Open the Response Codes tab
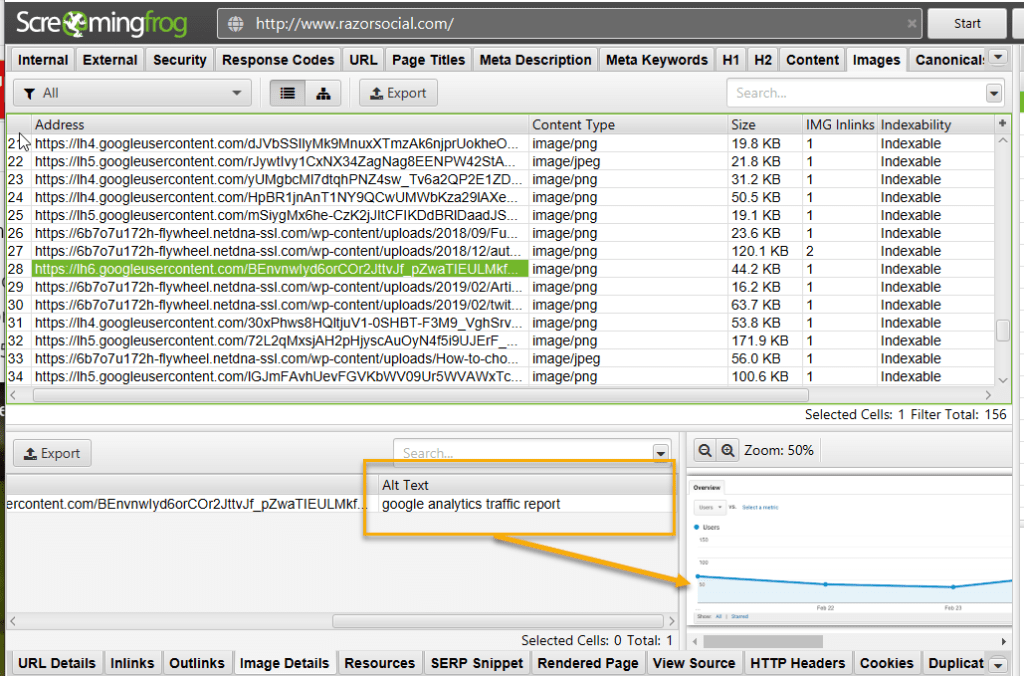This screenshot has width=1024, height=676. pos(278,60)
